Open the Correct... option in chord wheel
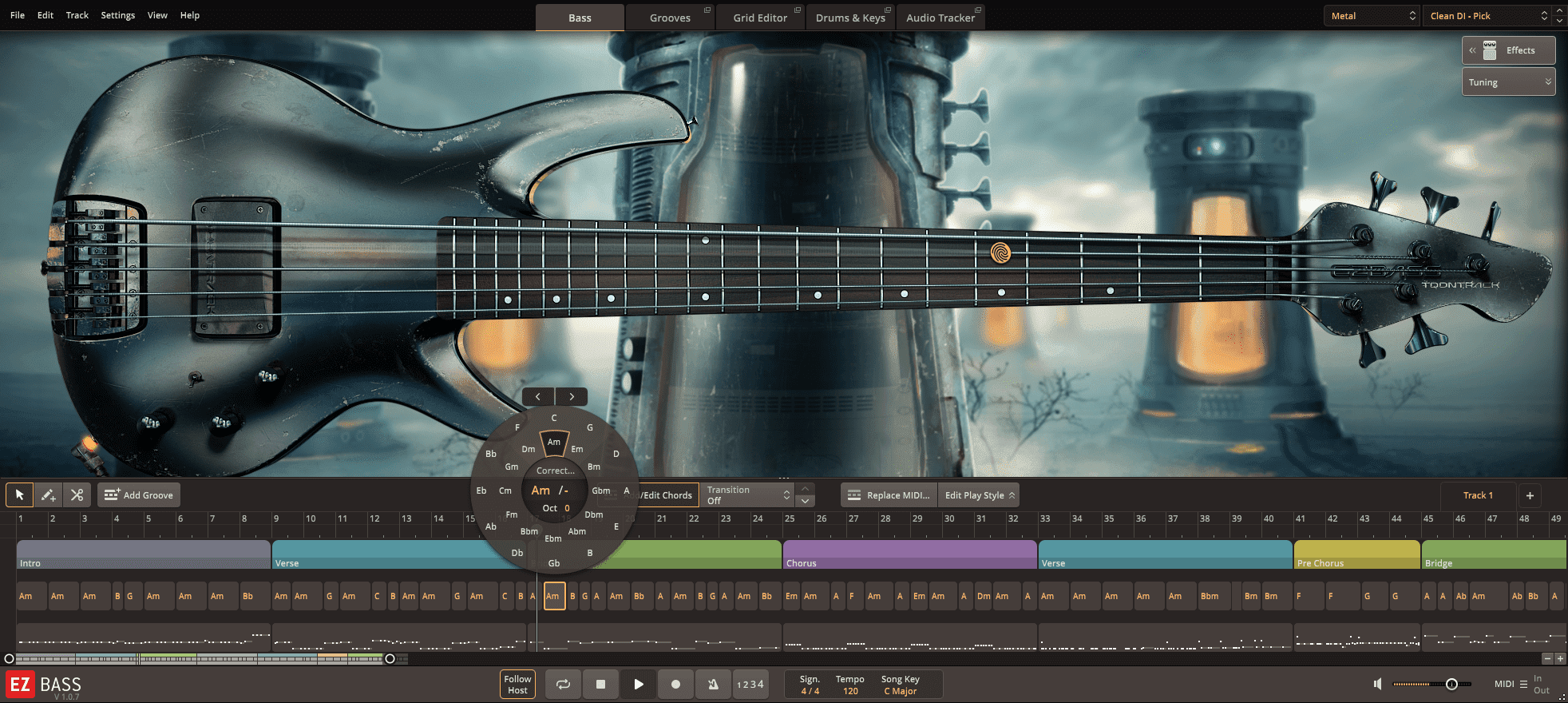The width and height of the screenshot is (1568, 703). tap(556, 471)
